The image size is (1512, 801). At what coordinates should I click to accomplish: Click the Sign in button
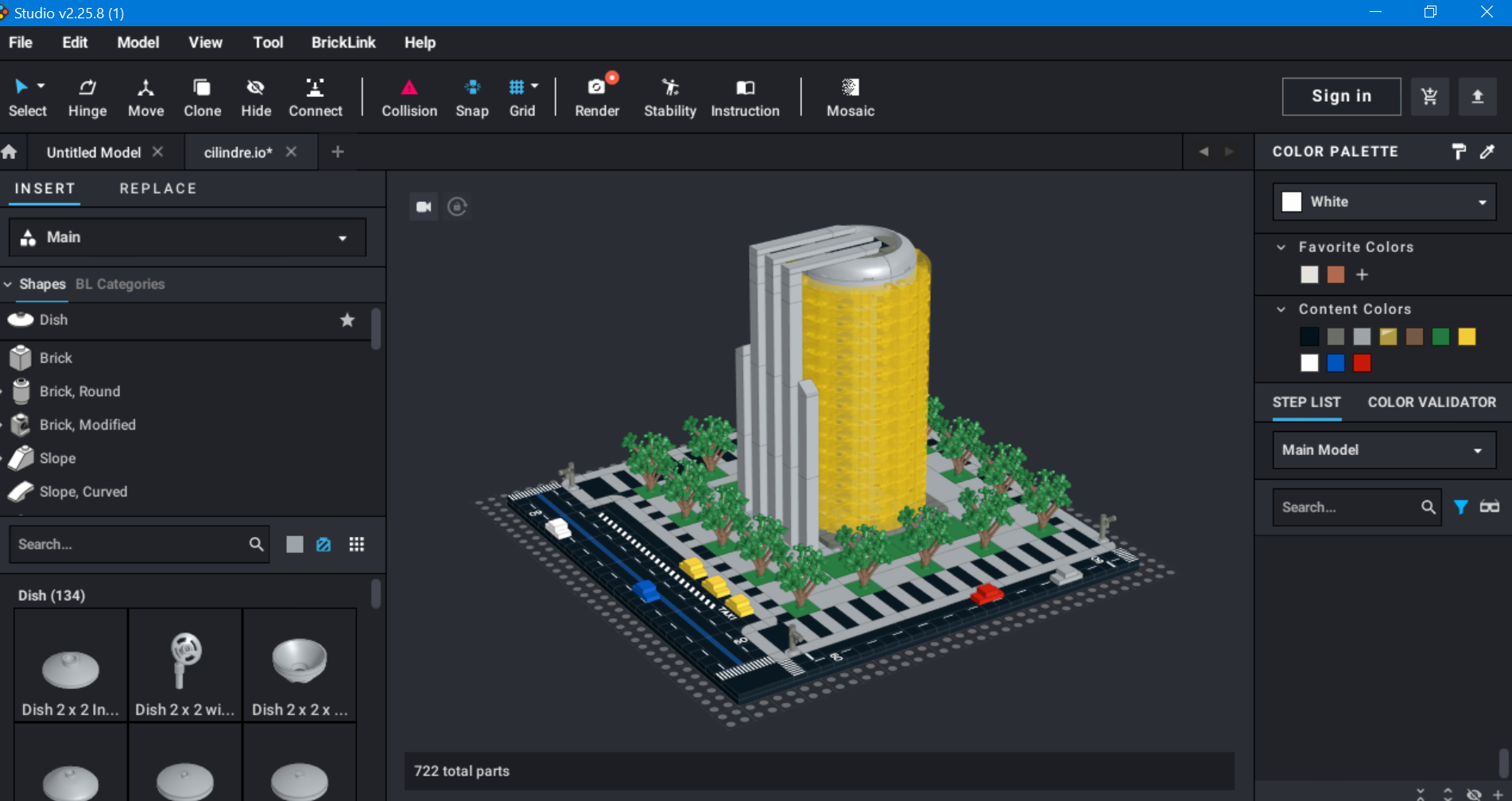[1341, 96]
